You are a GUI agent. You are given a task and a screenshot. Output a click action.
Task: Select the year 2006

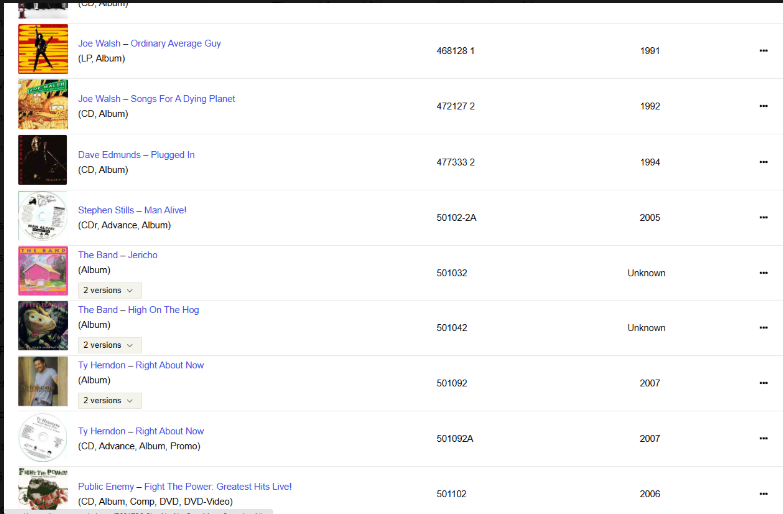point(650,494)
